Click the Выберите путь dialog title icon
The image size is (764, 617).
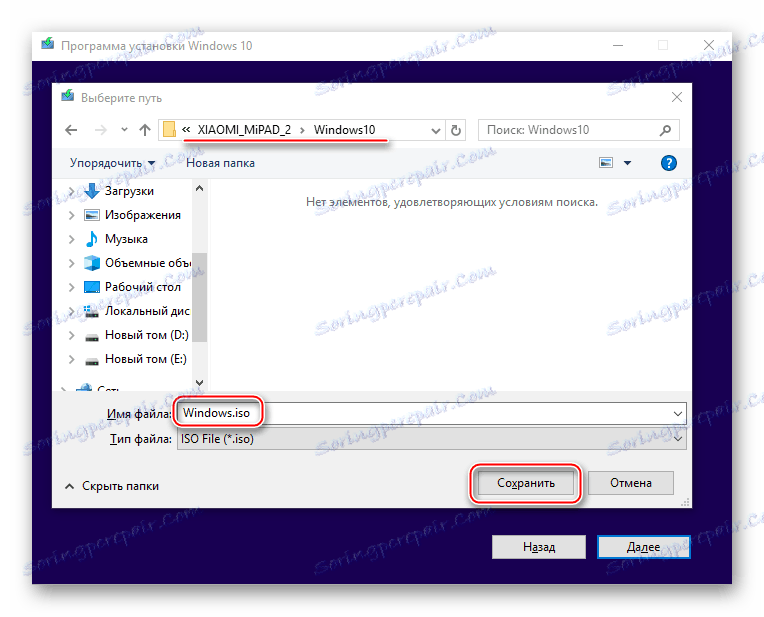click(x=68, y=96)
